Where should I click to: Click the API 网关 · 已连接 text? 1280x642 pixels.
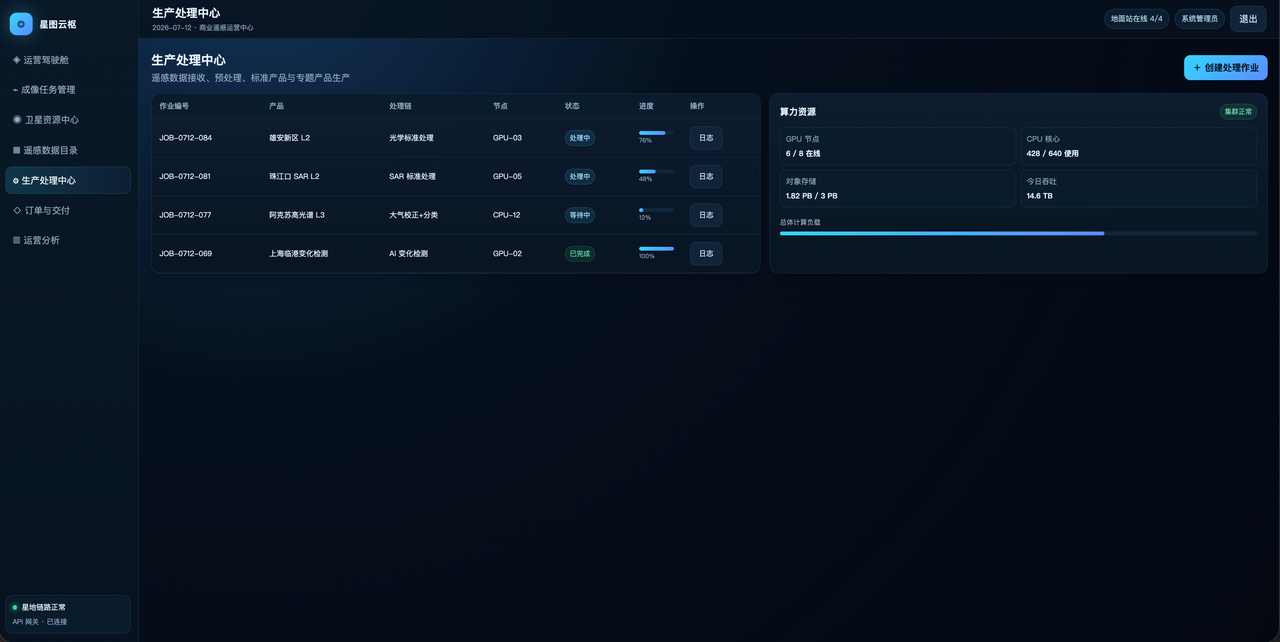[x=40, y=621]
